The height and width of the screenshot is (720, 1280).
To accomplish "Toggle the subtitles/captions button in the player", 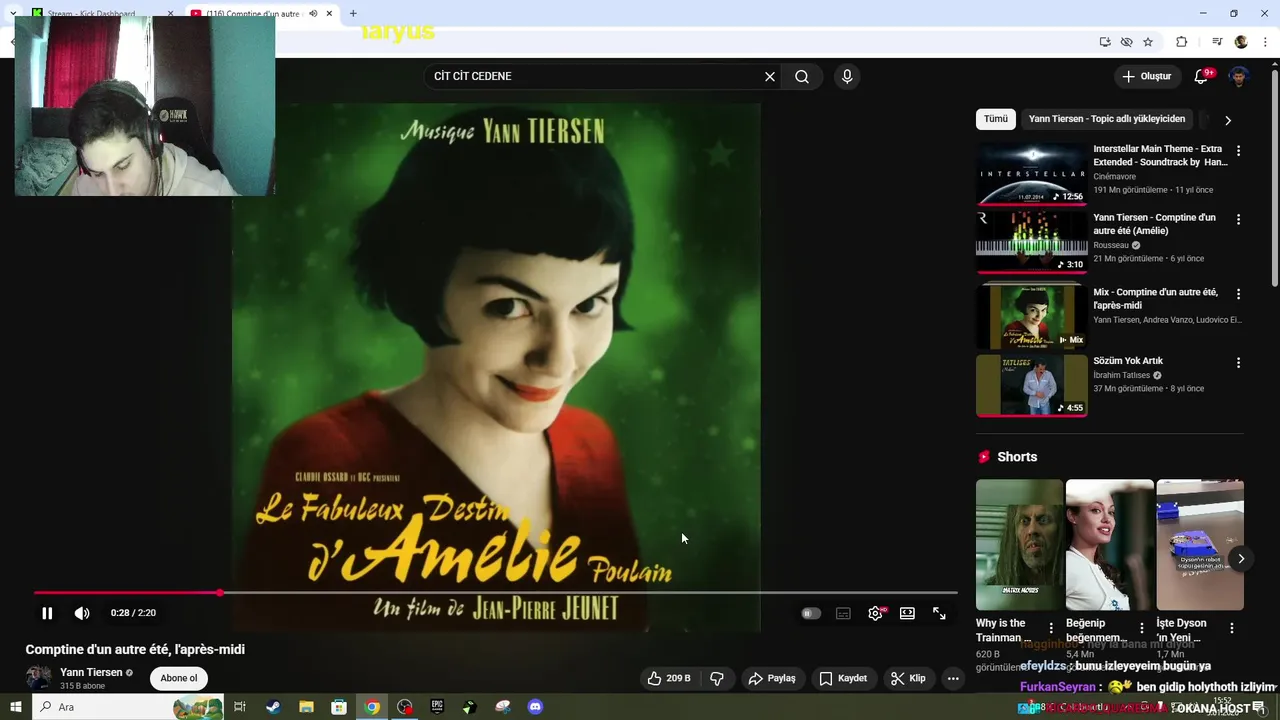I will point(843,613).
